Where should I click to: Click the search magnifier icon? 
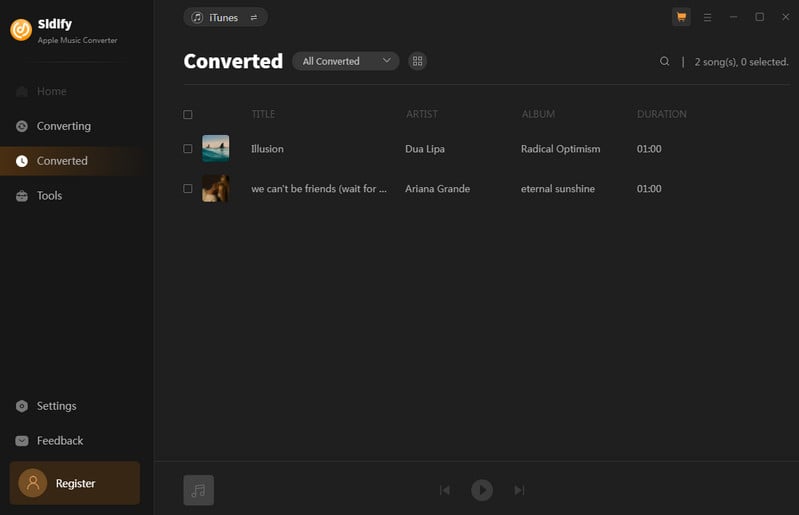664,62
